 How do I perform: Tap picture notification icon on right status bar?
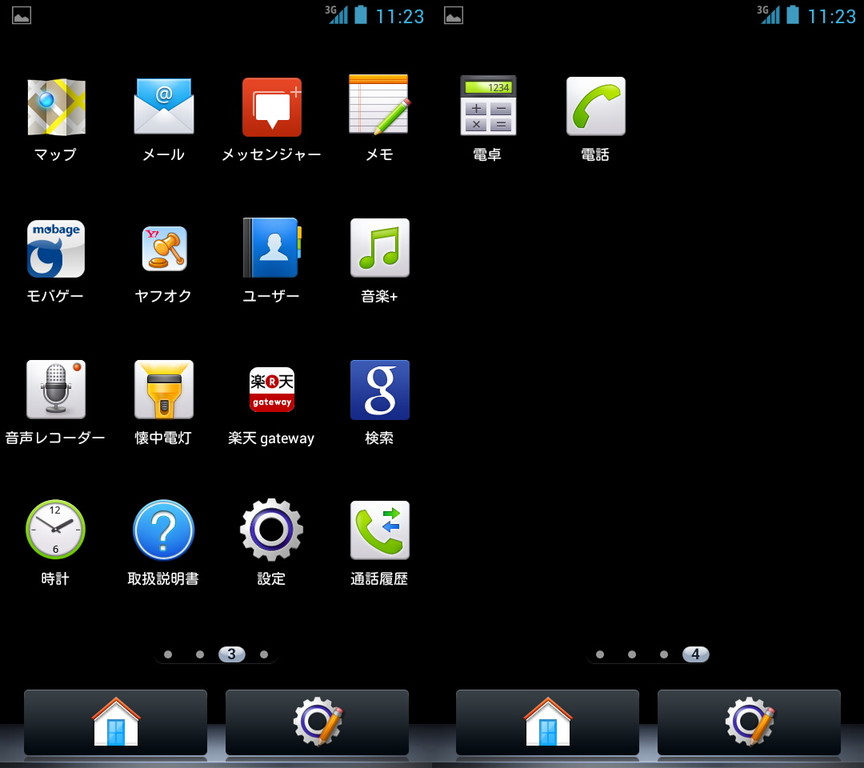453,15
